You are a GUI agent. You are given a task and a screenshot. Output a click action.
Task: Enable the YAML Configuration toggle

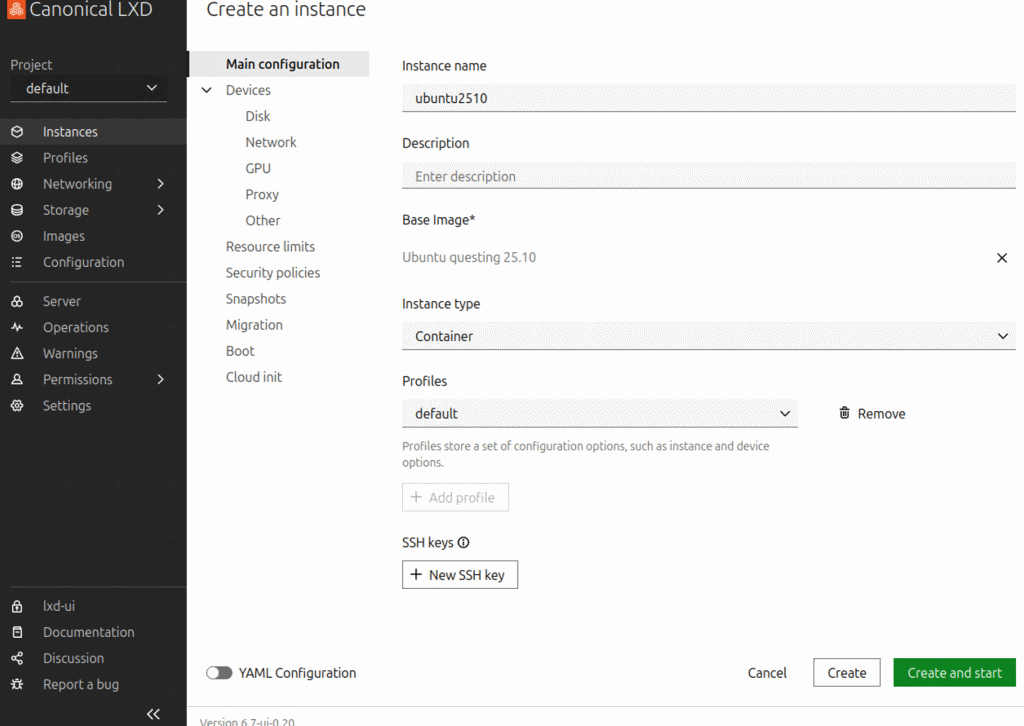(x=219, y=673)
